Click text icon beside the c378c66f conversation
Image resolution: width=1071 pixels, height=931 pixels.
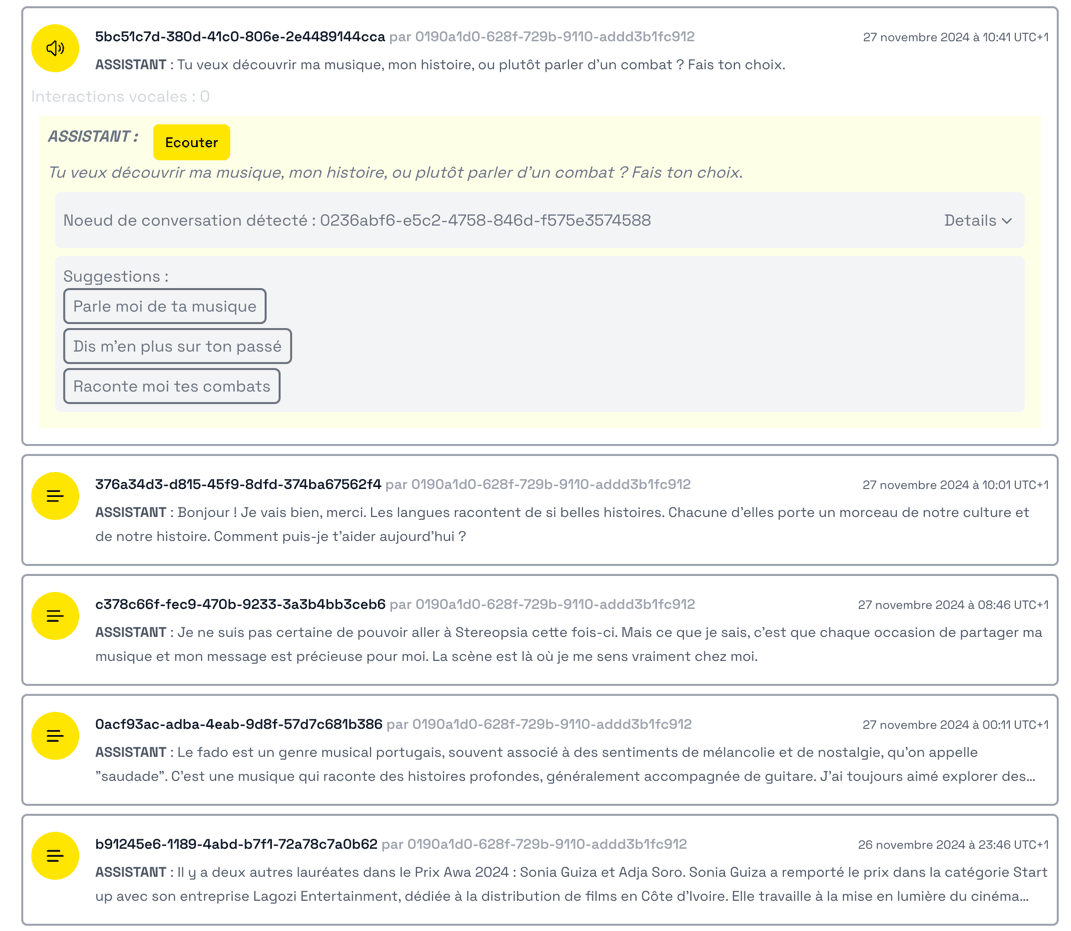click(55, 616)
